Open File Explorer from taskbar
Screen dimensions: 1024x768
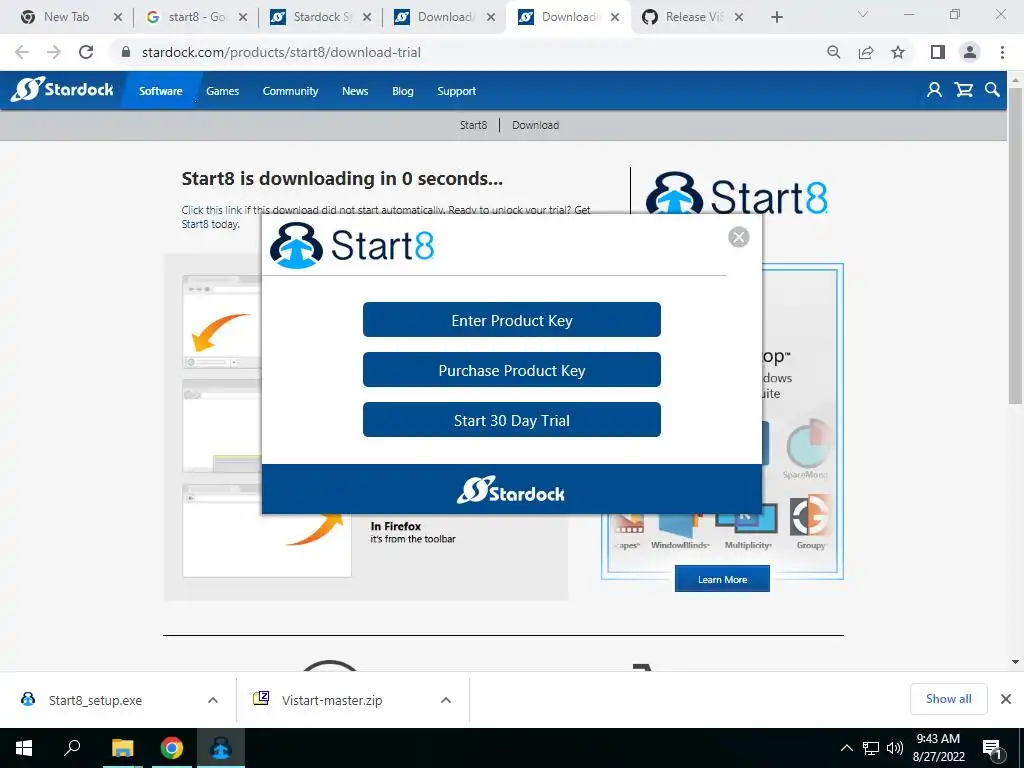pyautogui.click(x=122, y=748)
